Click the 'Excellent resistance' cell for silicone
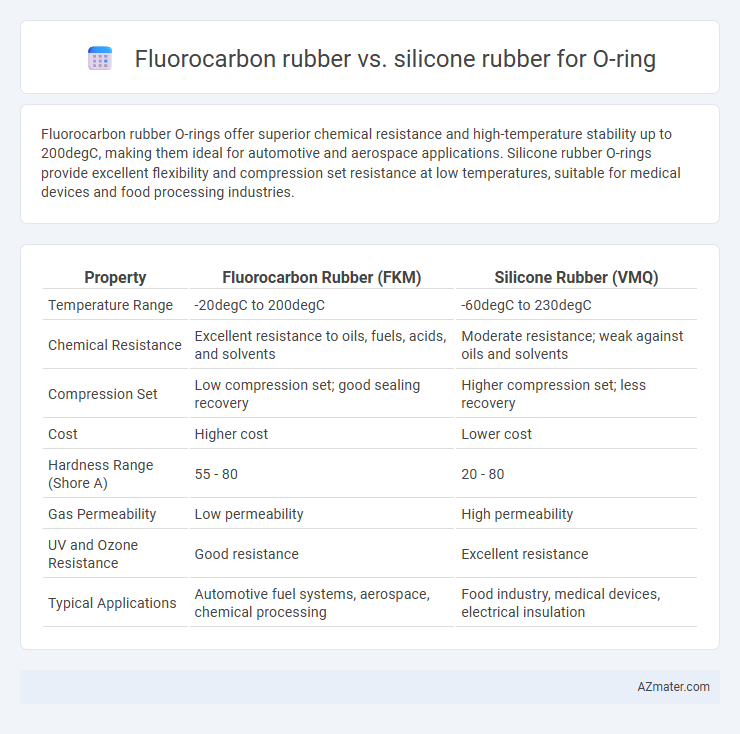The width and height of the screenshot is (740, 734). (x=525, y=554)
